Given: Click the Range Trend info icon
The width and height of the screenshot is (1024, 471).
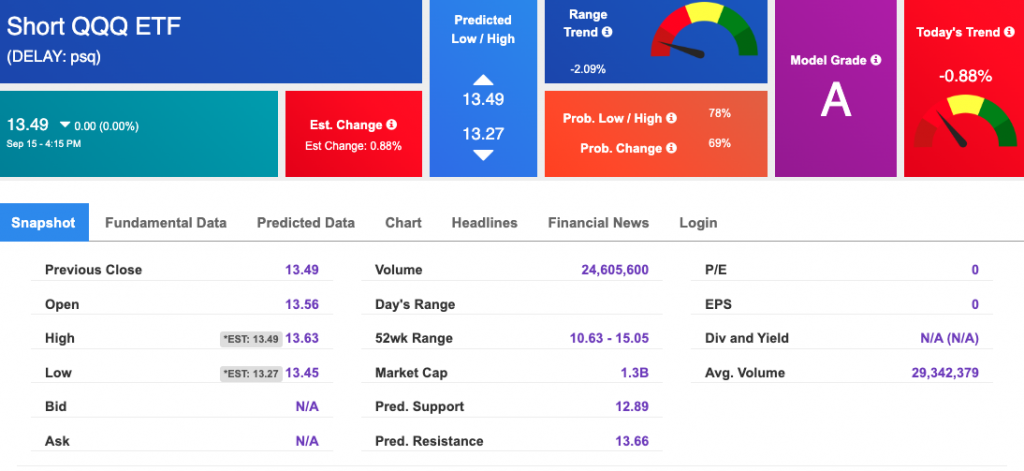Looking at the screenshot, I should (x=607, y=32).
